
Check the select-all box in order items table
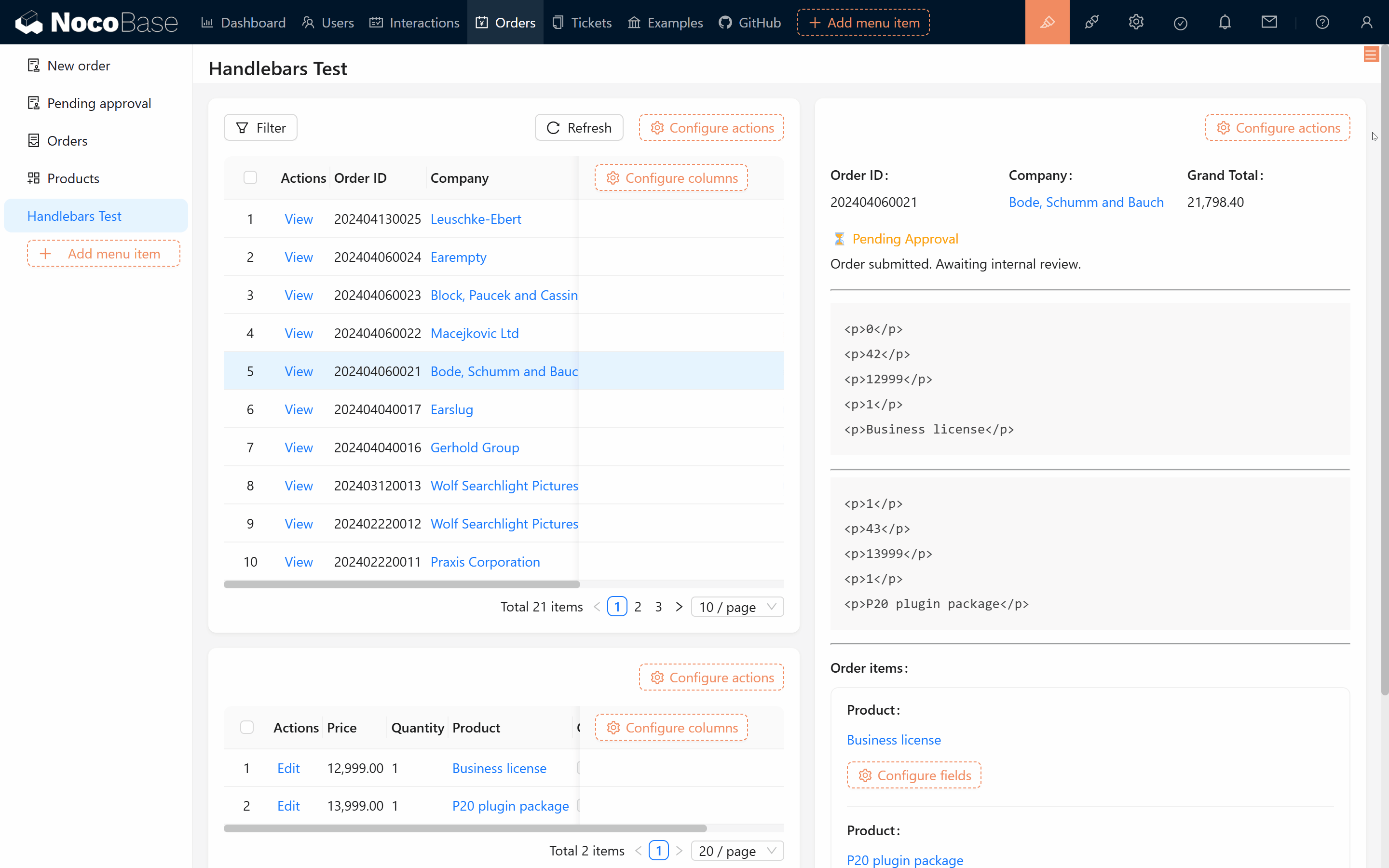[x=247, y=727]
